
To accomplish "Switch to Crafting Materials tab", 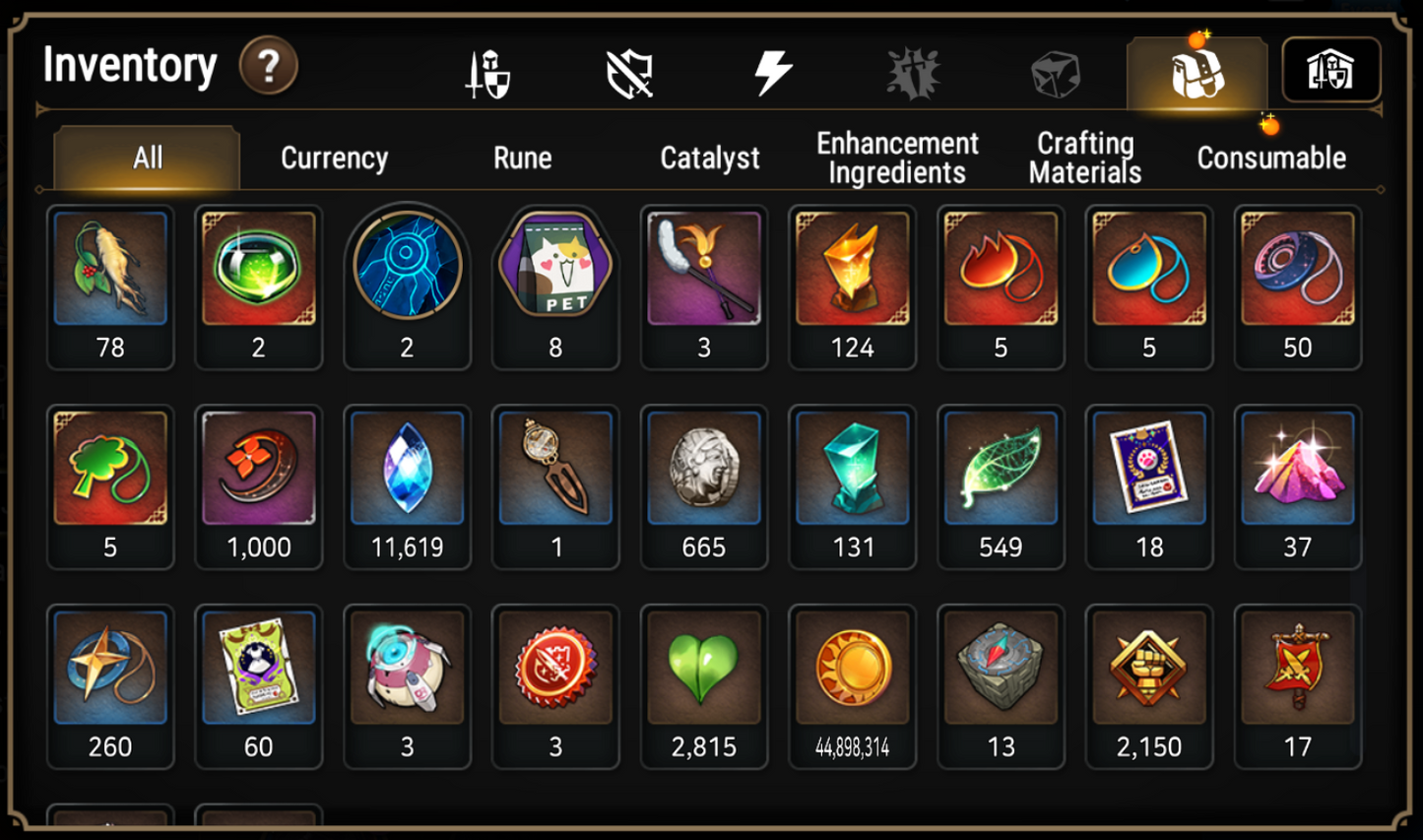I will (1085, 158).
